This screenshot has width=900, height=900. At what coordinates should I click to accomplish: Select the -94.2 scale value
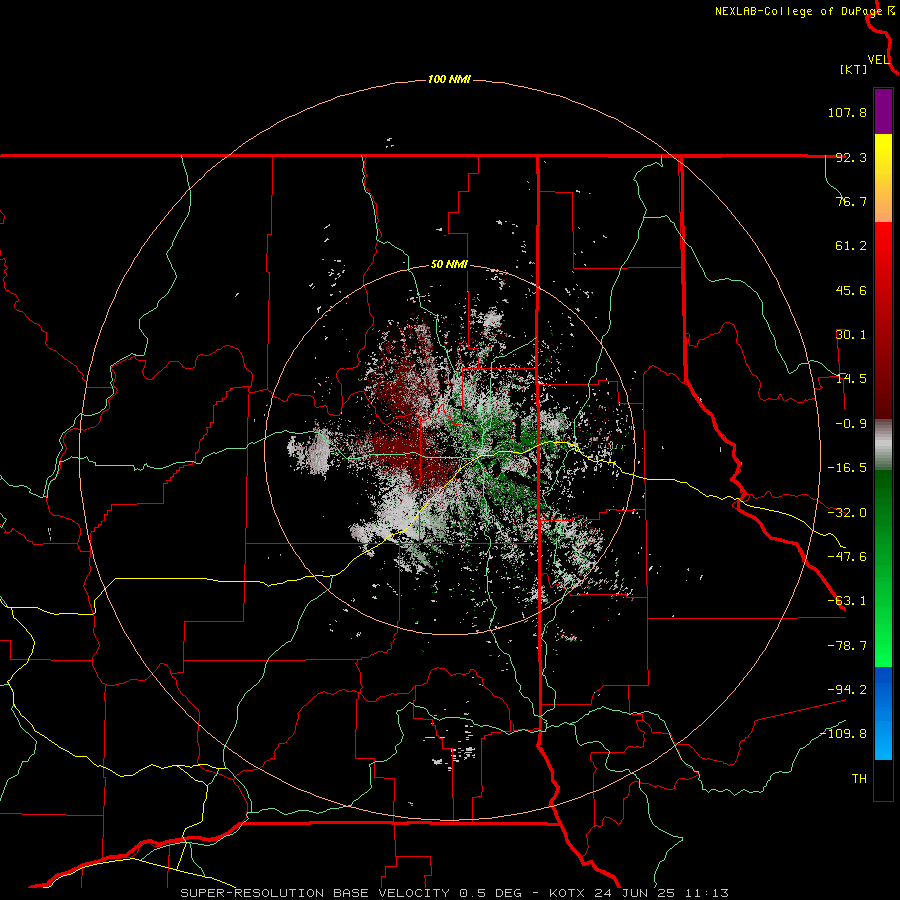pyautogui.click(x=847, y=689)
